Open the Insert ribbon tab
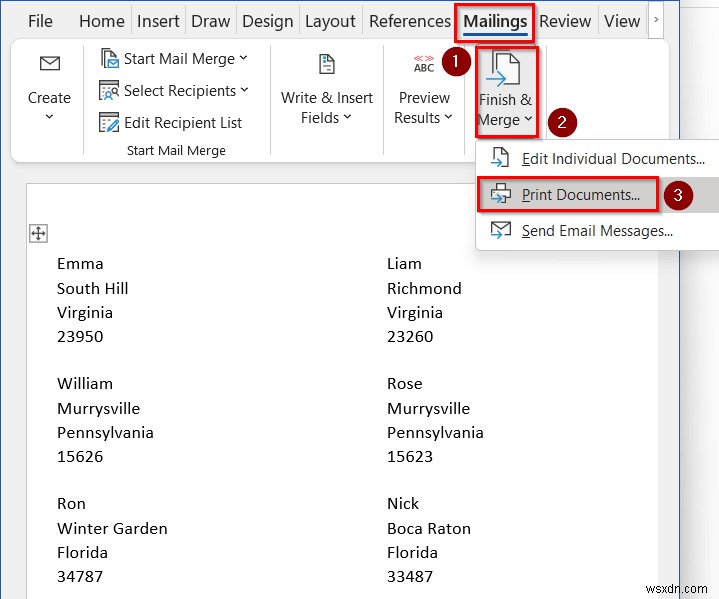719x599 pixels. 158,21
